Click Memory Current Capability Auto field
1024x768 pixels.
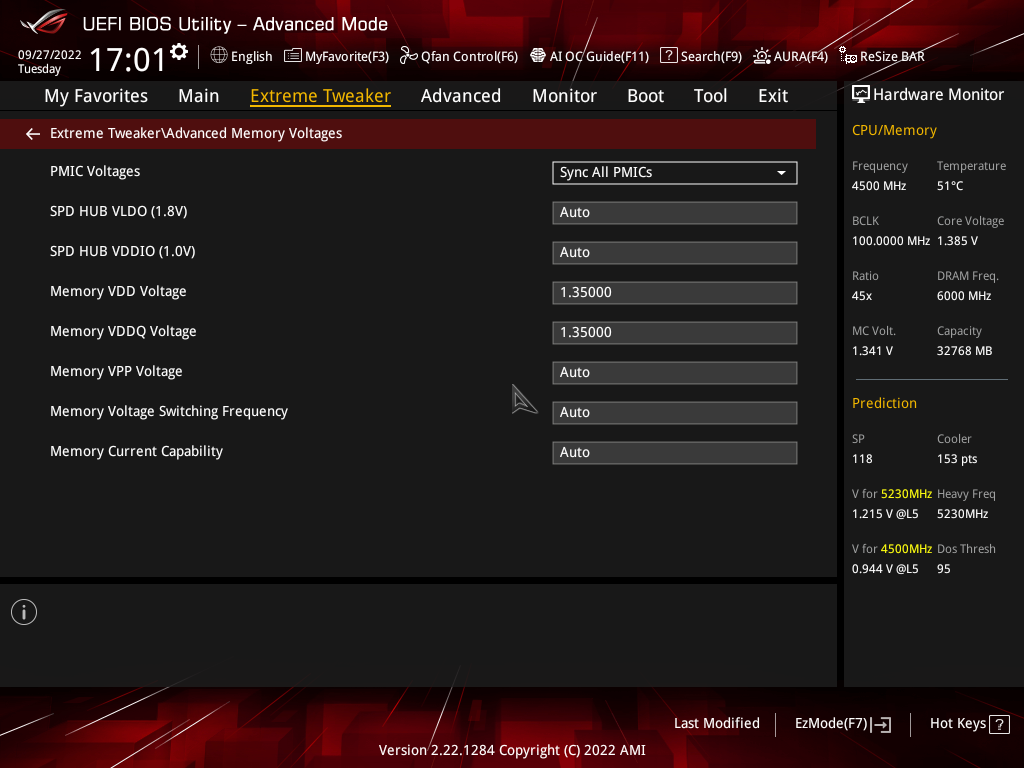point(675,453)
